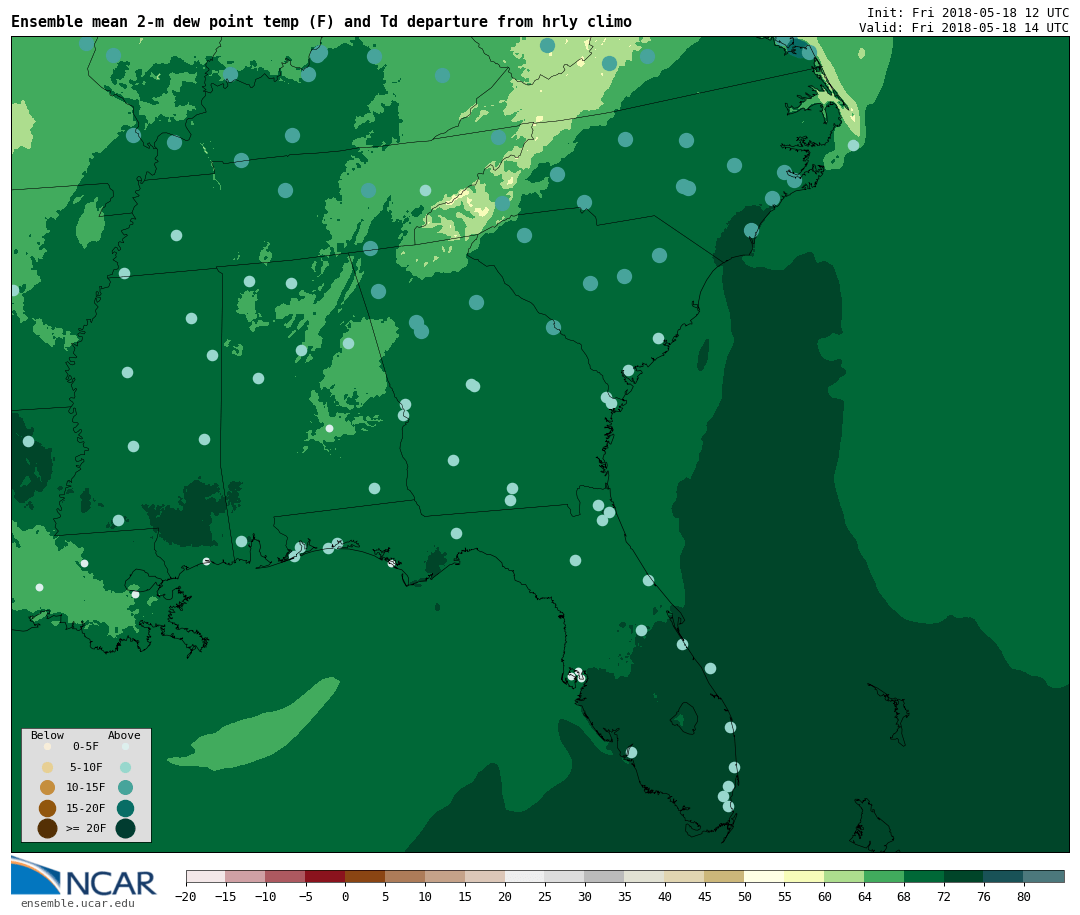Select the Below 15-20F brown legend circle

pyautogui.click(x=48, y=808)
